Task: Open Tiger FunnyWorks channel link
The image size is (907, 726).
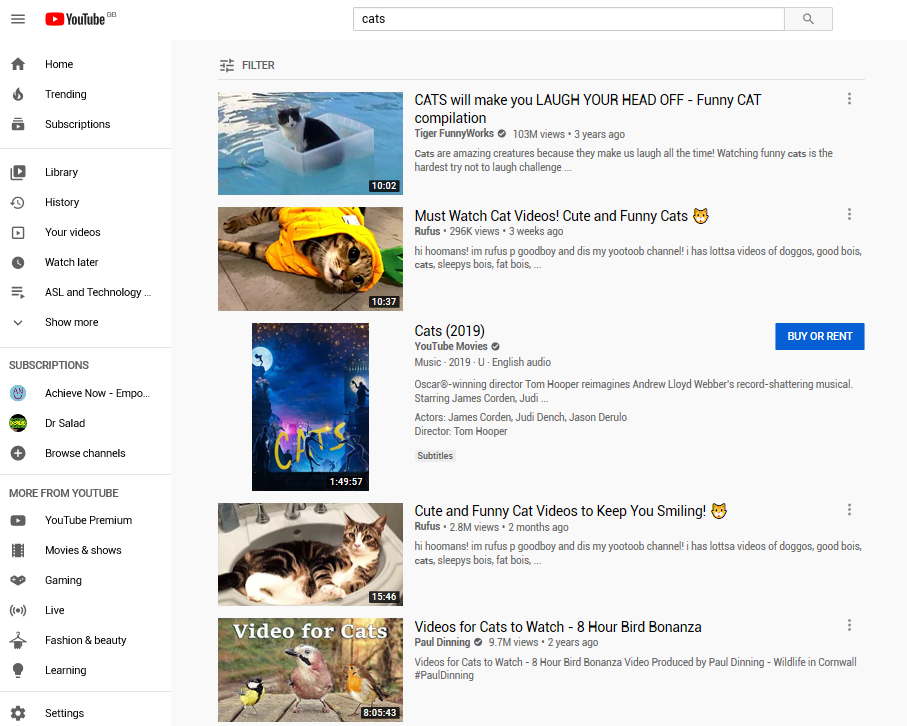Action: 454,134
